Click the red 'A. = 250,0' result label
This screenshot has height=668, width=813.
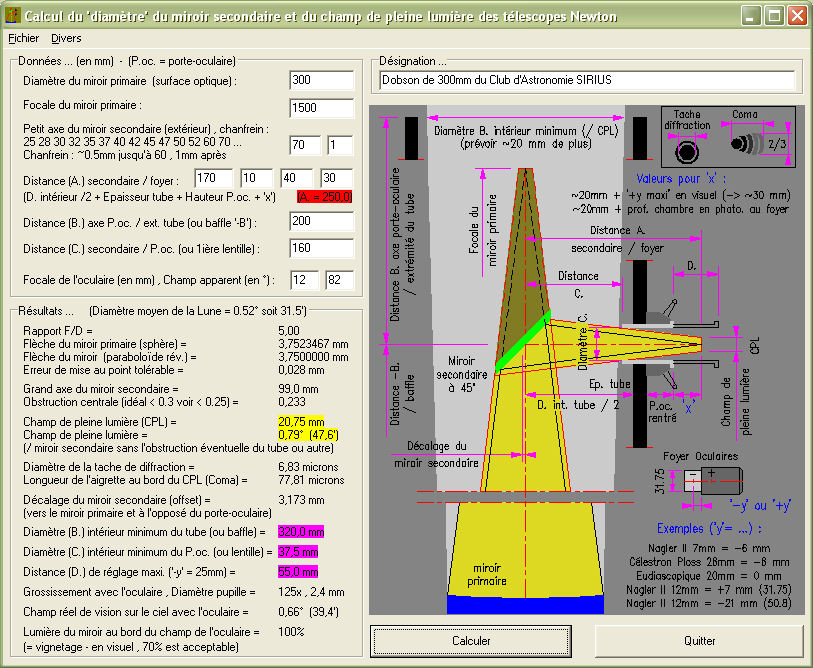tap(325, 197)
